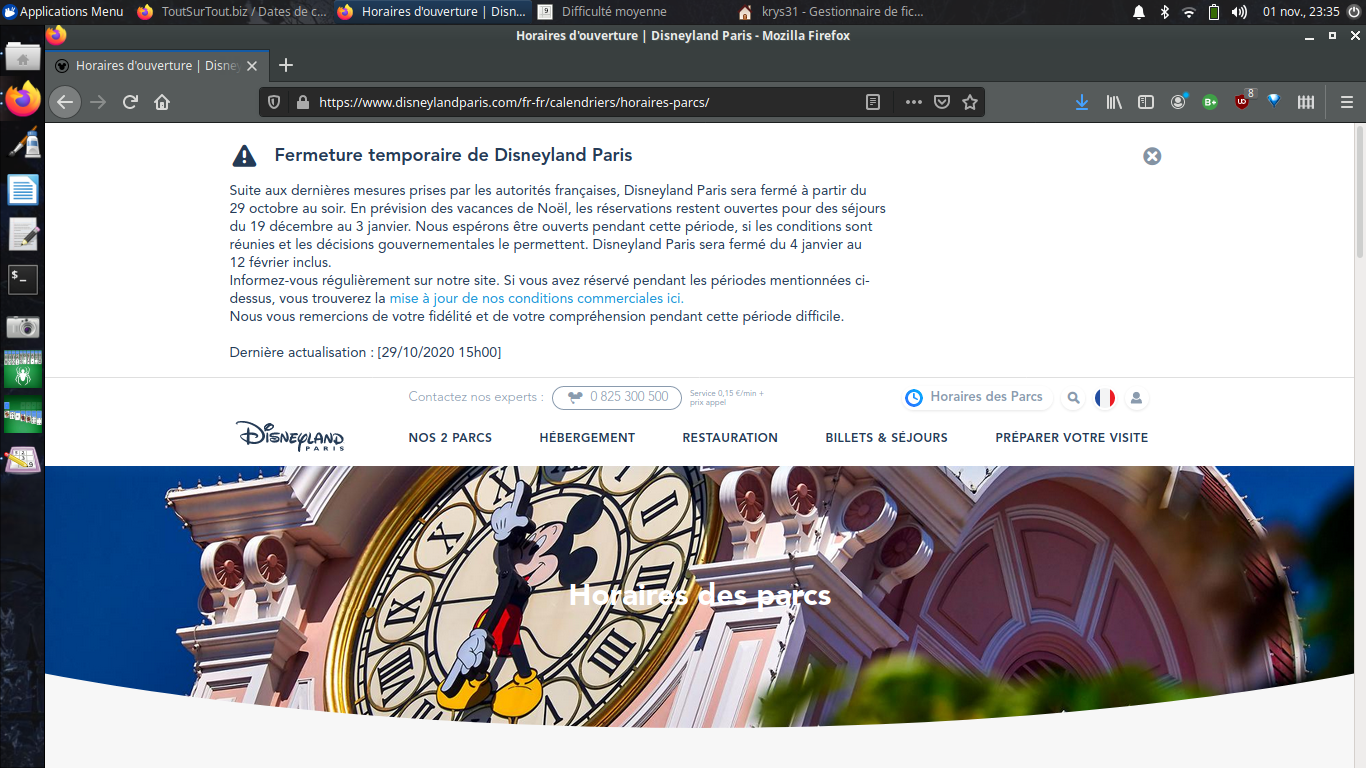The width and height of the screenshot is (1366, 768).
Task: Reload the current page
Action: click(130, 102)
